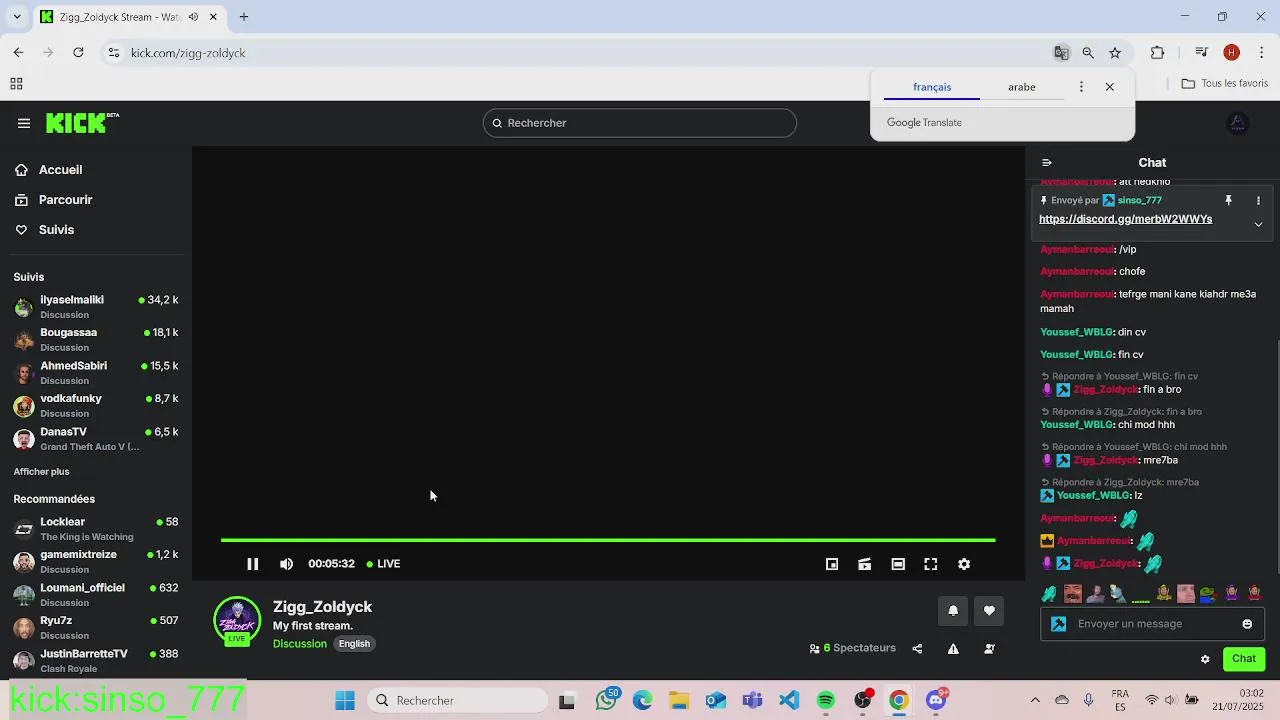The height and width of the screenshot is (720, 1280).
Task: Enter fullscreen video mode
Action: tap(931, 564)
